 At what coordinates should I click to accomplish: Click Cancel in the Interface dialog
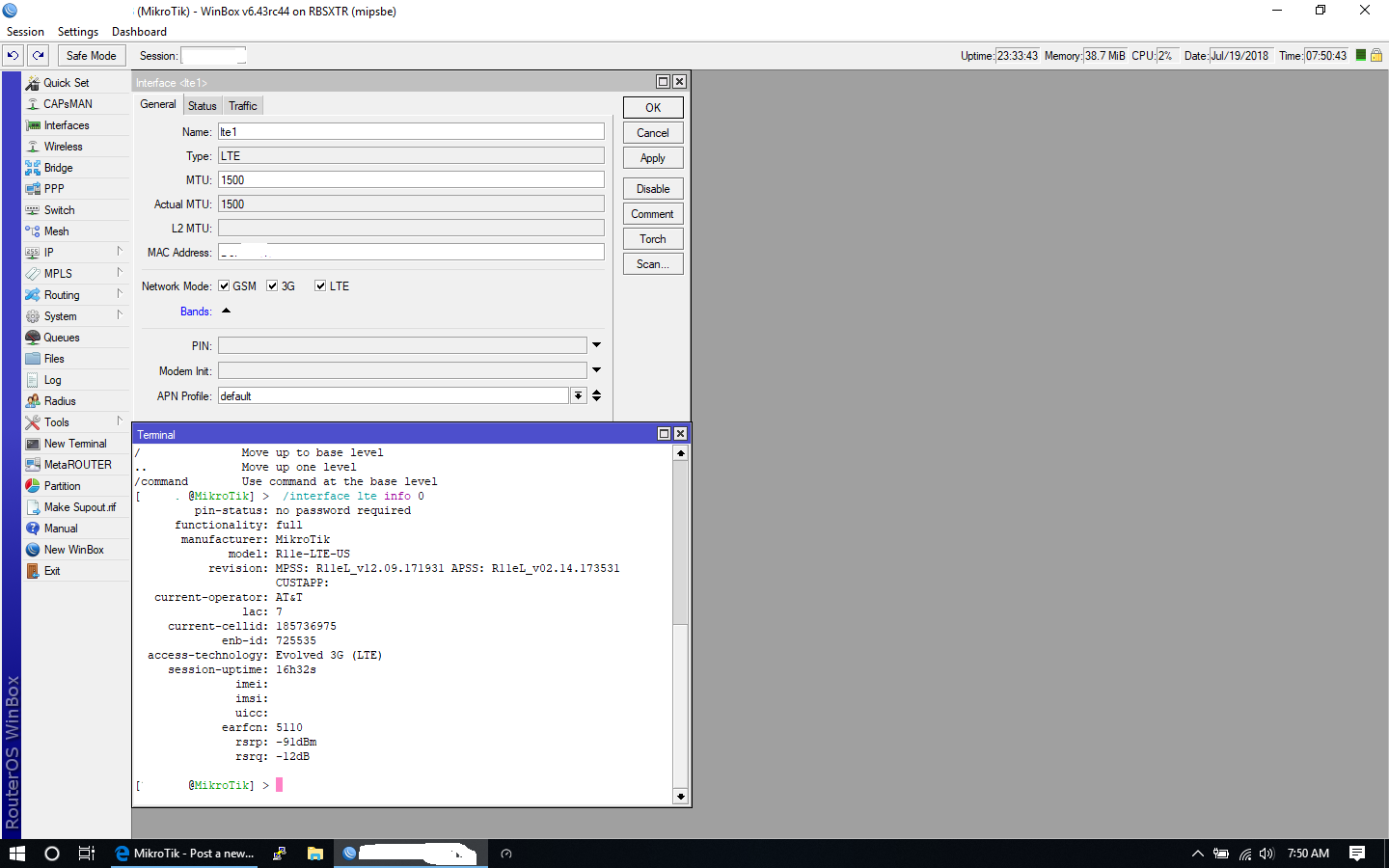[653, 133]
